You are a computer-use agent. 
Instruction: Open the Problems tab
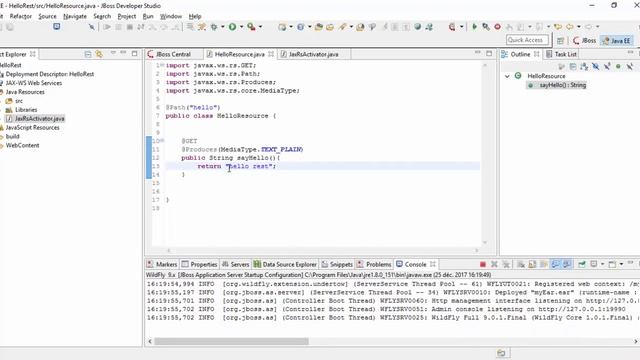pos(374,264)
